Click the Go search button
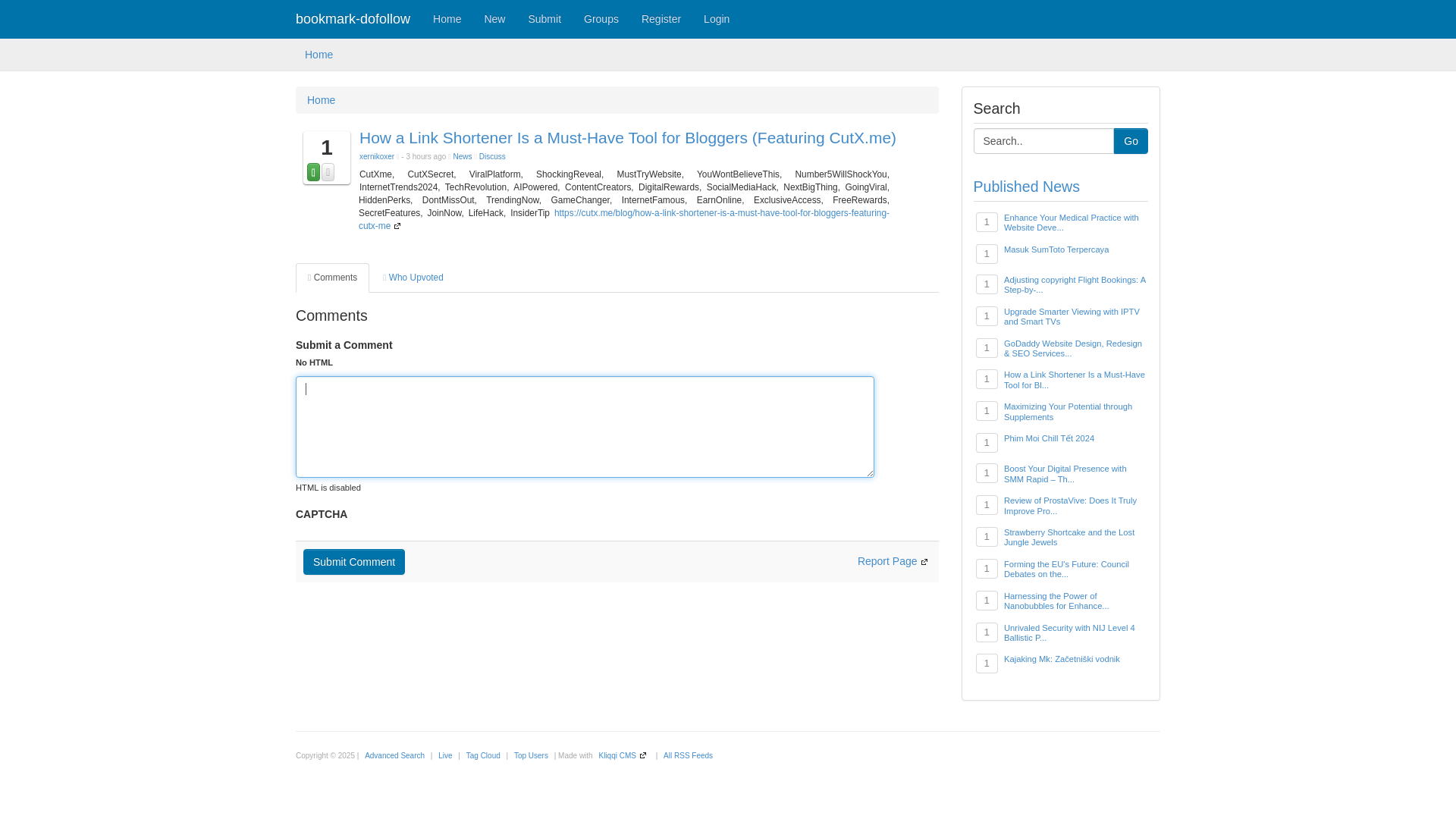Image resolution: width=1456 pixels, height=819 pixels. tap(1131, 141)
